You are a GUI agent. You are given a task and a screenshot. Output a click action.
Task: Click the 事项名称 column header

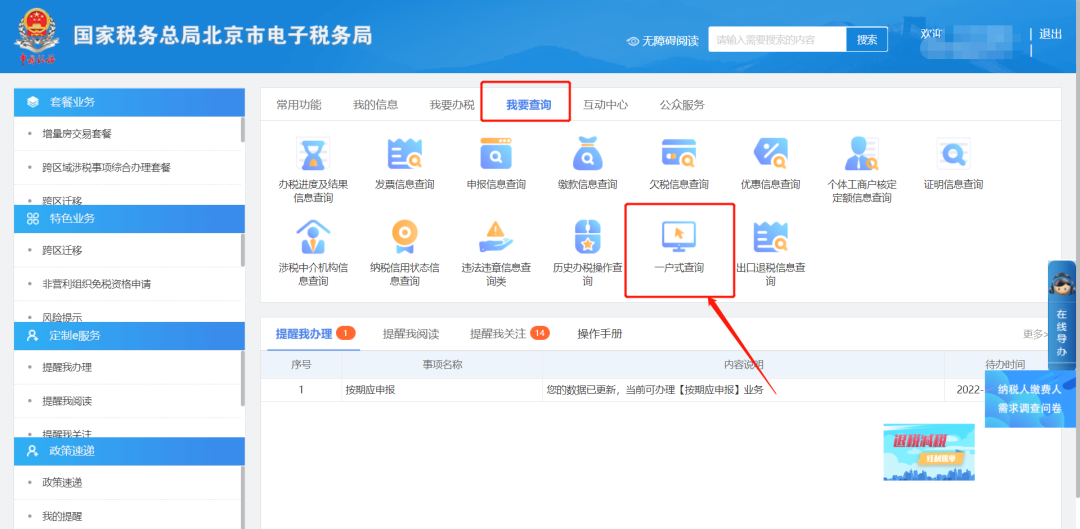(x=442, y=364)
